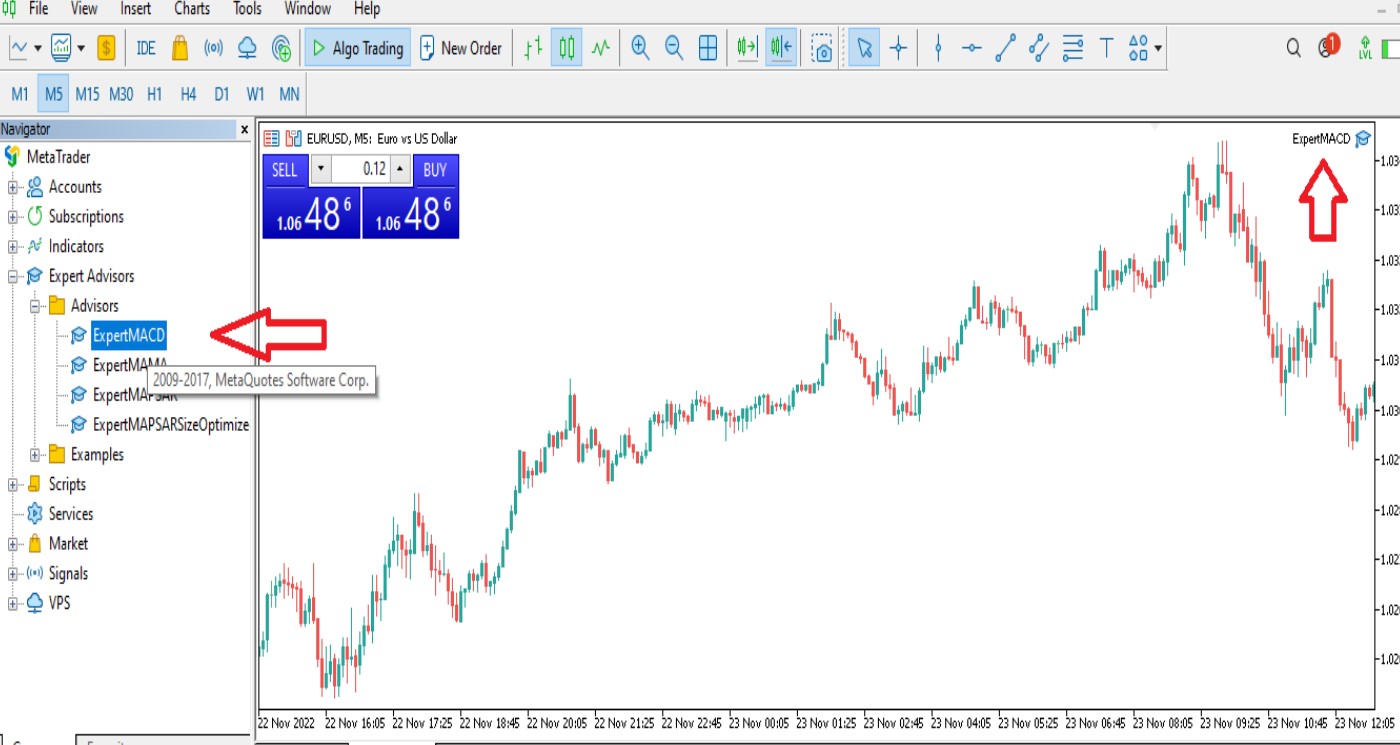This screenshot has height=745, width=1400.
Task: Toggle the Algo Trading button
Action: pos(356,48)
